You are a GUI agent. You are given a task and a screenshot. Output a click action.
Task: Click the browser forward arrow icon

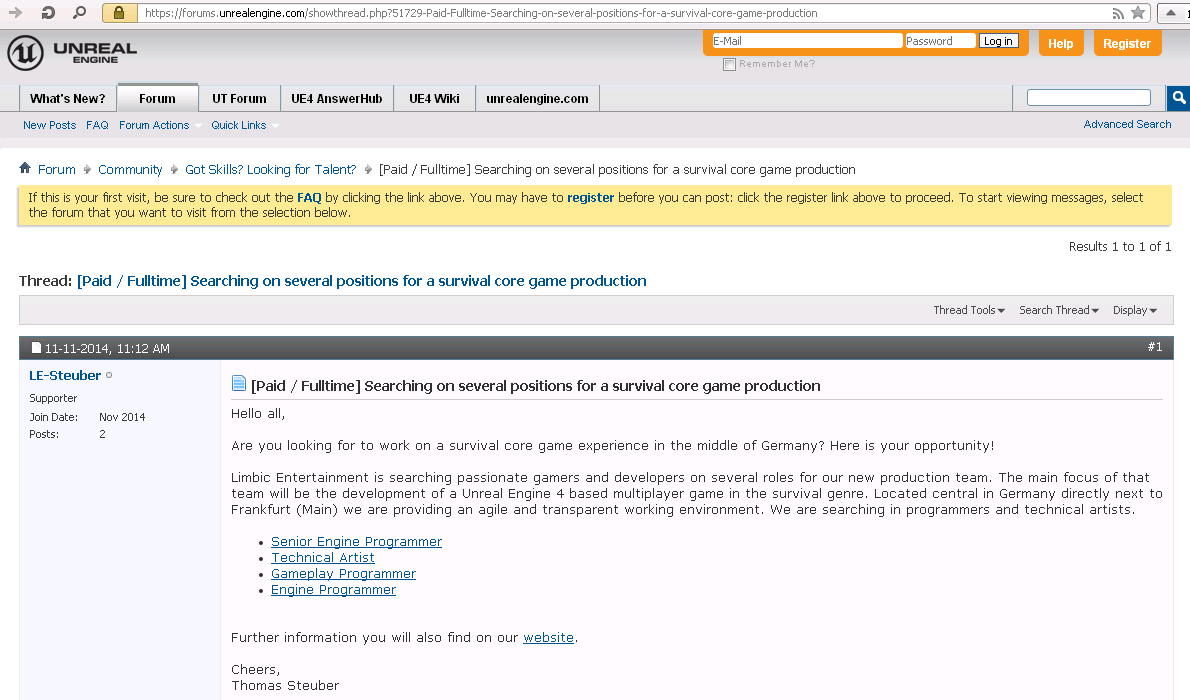15,12
